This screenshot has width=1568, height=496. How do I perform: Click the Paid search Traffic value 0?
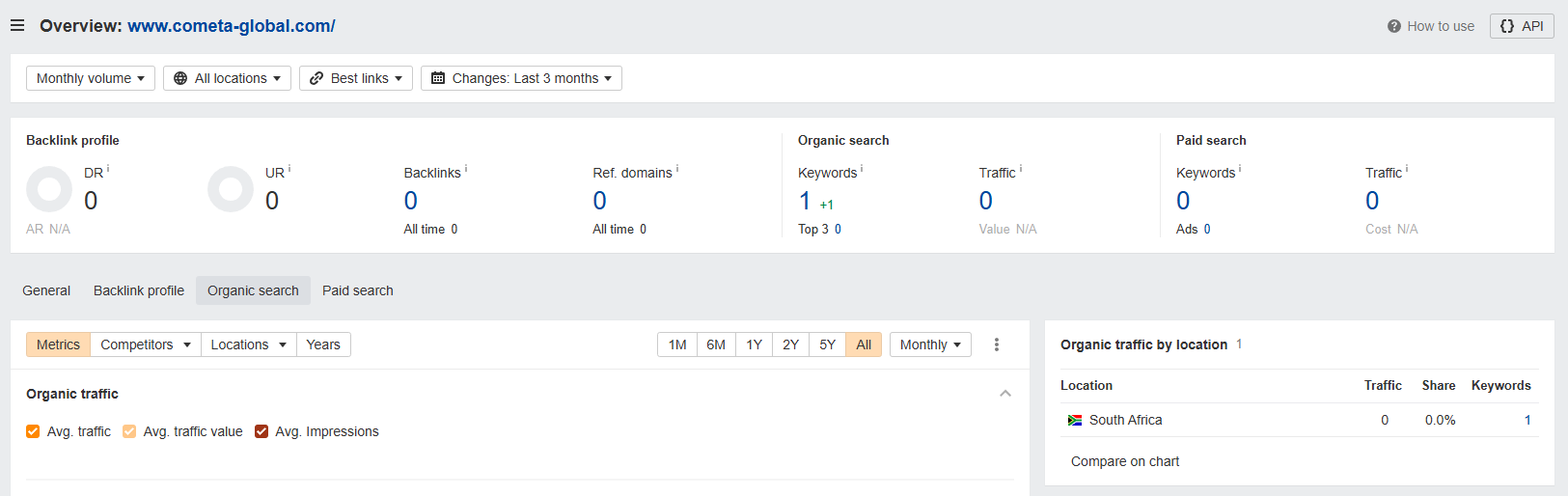1372,201
